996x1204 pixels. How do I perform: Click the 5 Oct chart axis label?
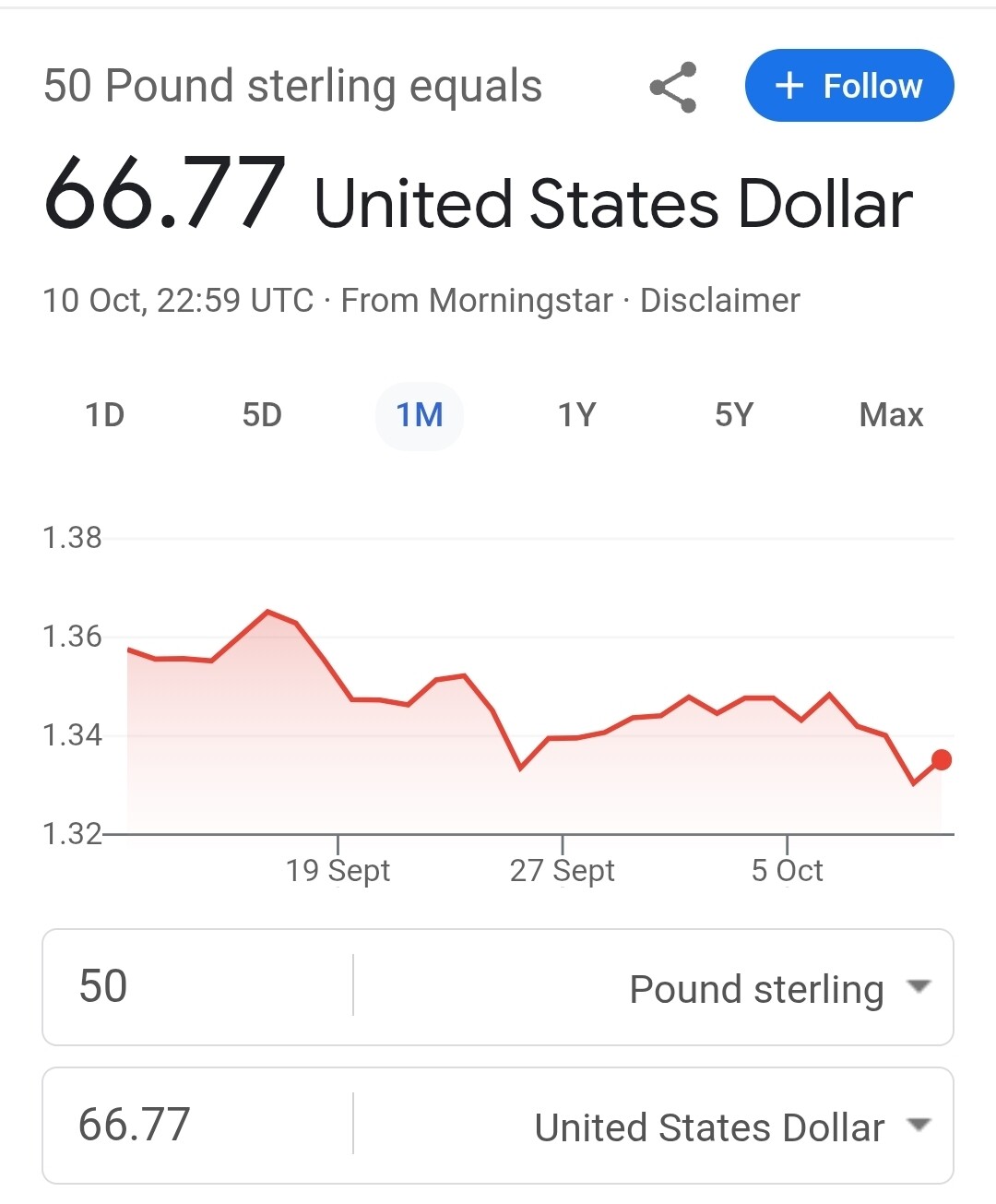(x=787, y=870)
